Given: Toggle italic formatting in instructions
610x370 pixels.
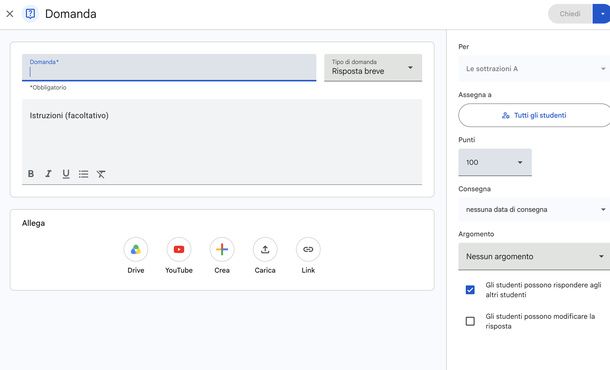Looking at the screenshot, I should click(48, 174).
